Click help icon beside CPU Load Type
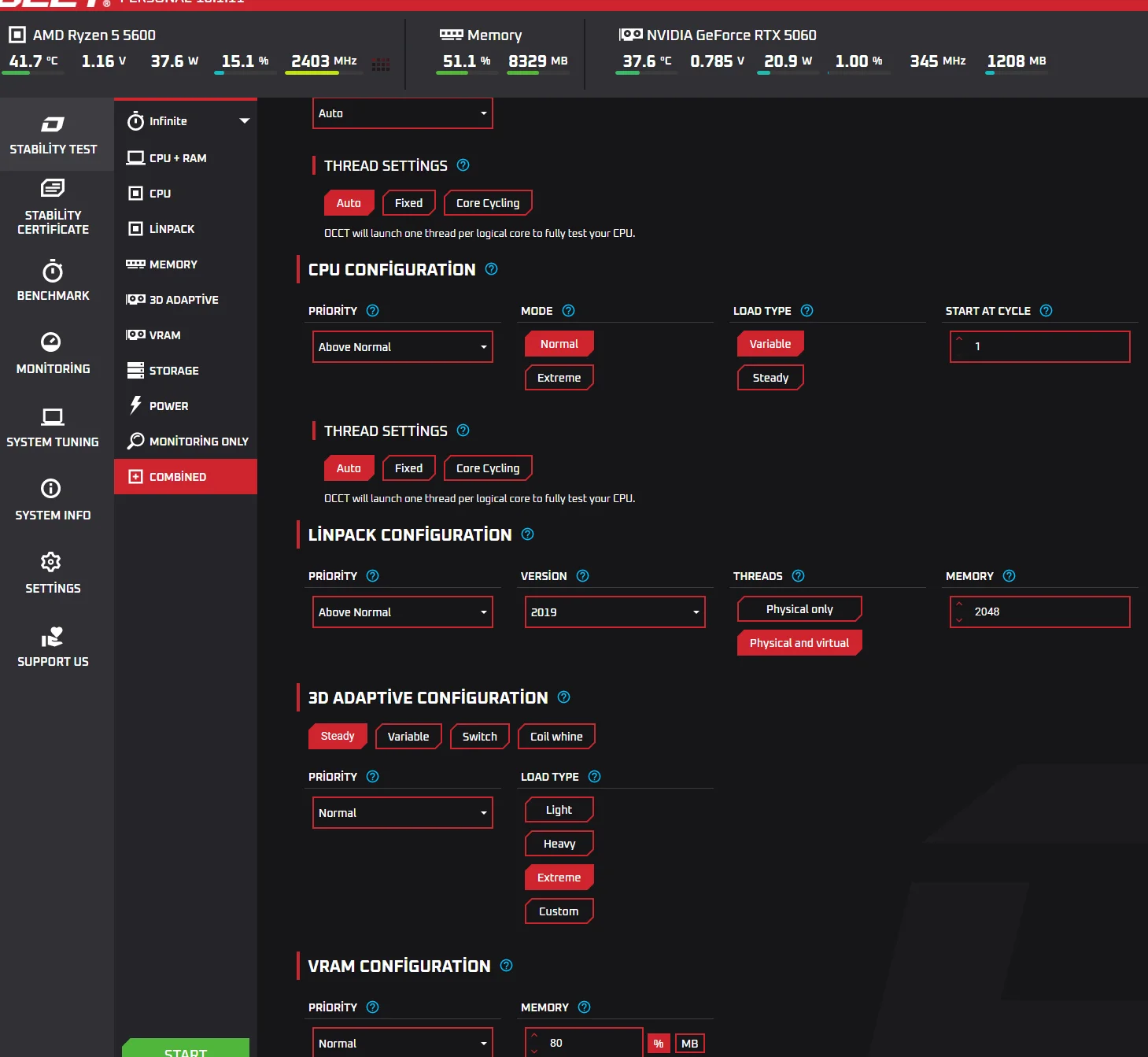1148x1057 pixels. coord(807,311)
